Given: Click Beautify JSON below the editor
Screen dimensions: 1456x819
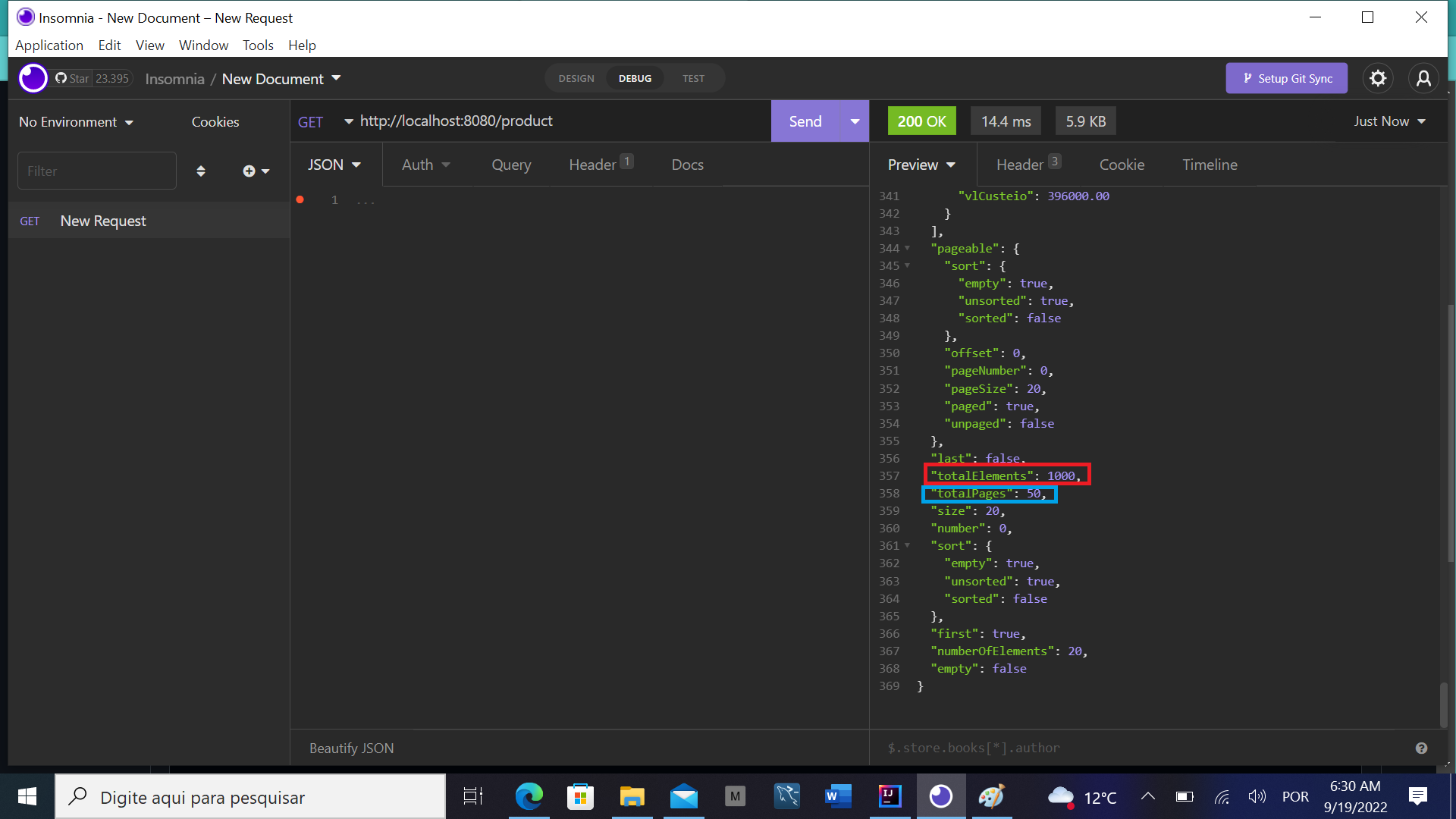Looking at the screenshot, I should [x=351, y=748].
